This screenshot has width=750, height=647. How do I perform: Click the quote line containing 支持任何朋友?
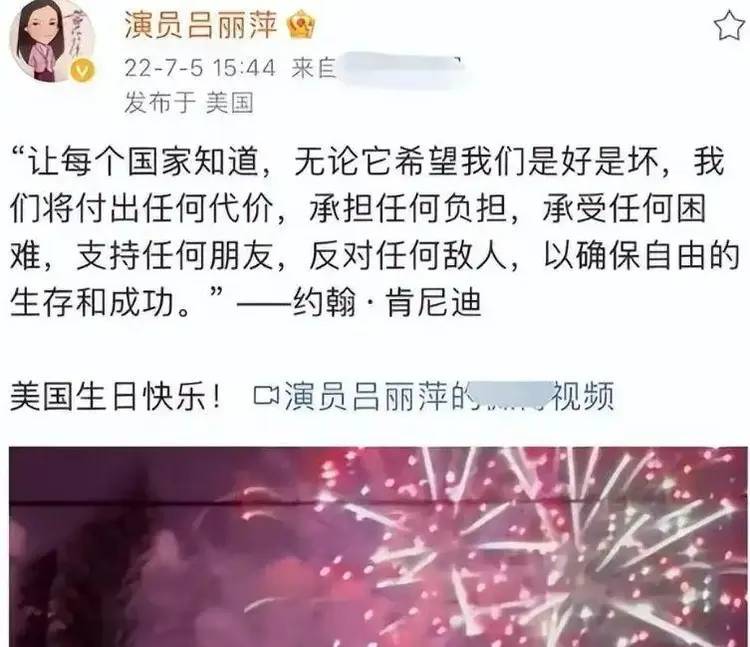(x=375, y=257)
